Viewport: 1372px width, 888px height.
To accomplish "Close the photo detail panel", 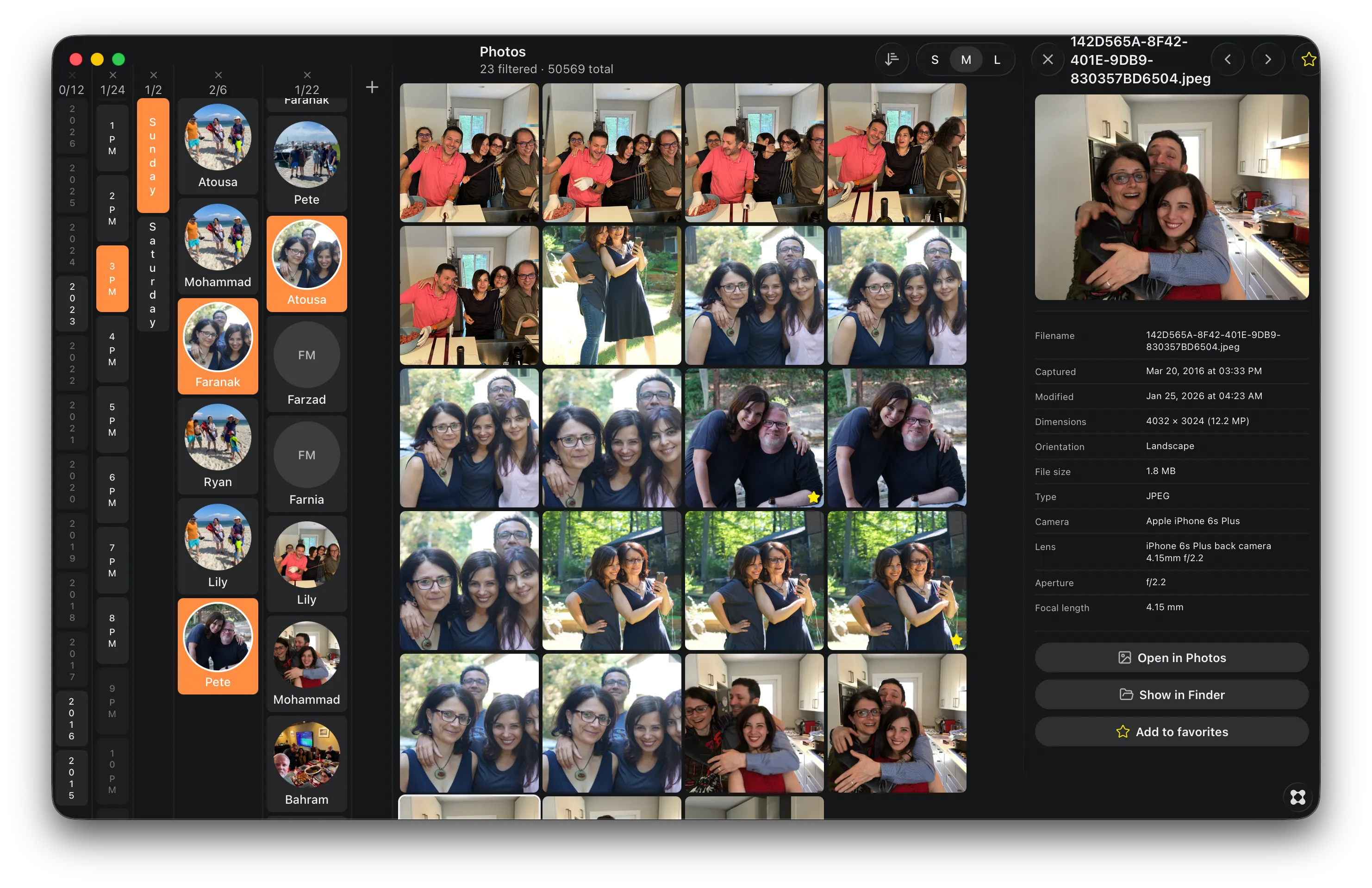I will [x=1048, y=59].
